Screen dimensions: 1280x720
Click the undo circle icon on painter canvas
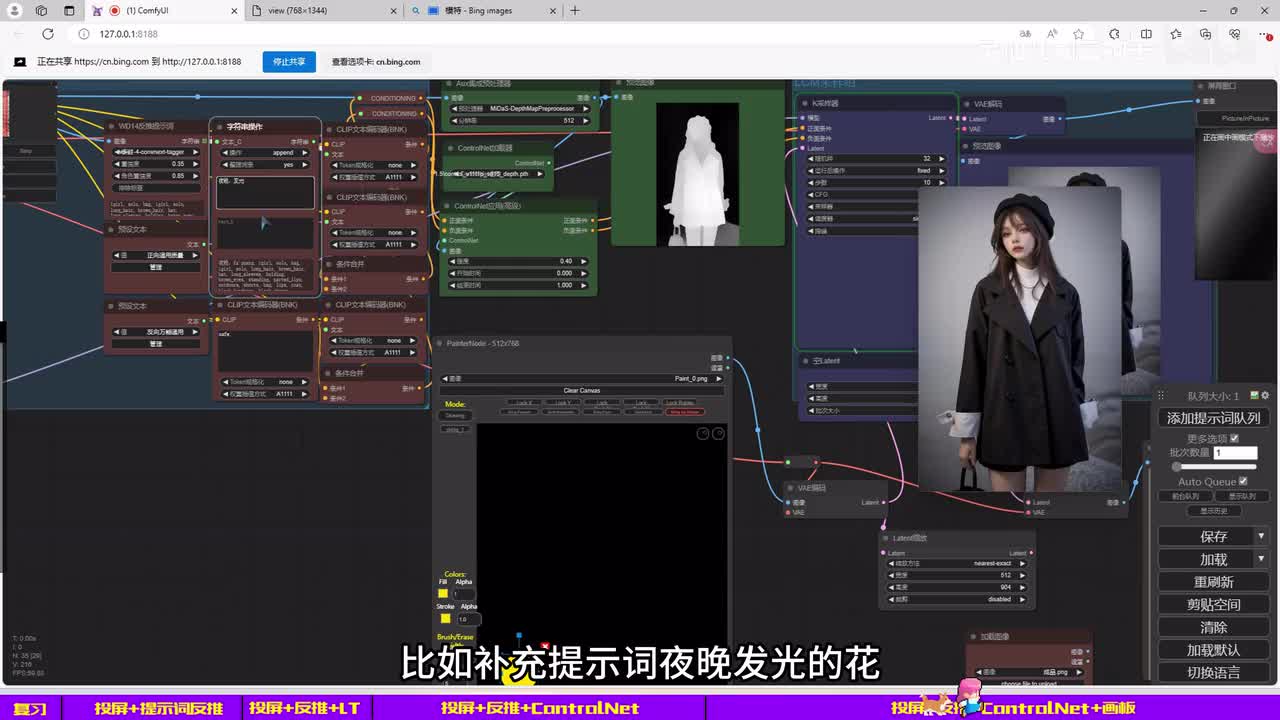click(703, 433)
